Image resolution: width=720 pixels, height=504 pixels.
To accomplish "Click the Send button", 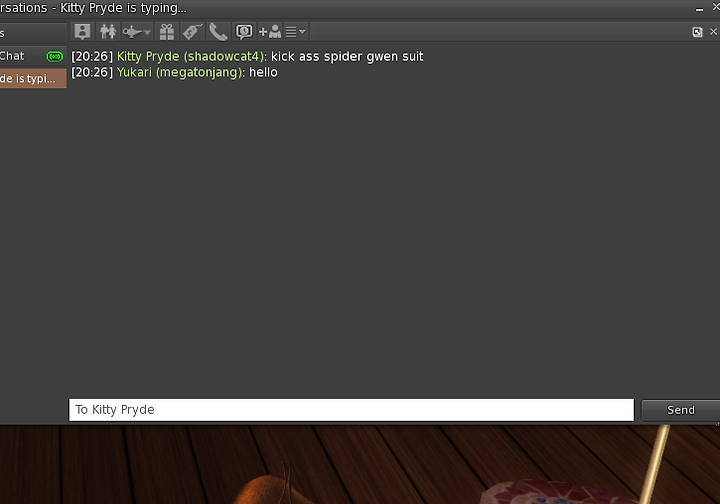I will click(x=681, y=410).
